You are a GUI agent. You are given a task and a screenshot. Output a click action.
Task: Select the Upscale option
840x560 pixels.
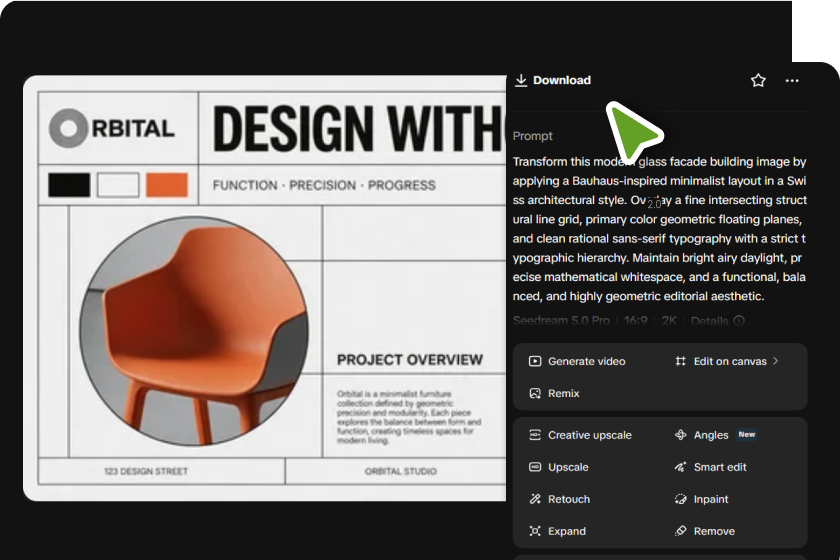(x=568, y=467)
